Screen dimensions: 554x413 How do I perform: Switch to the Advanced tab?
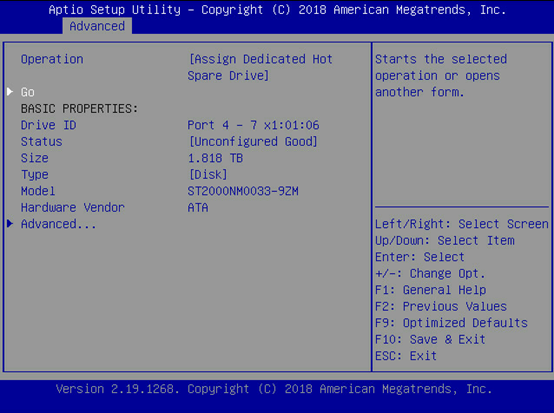(x=97, y=26)
